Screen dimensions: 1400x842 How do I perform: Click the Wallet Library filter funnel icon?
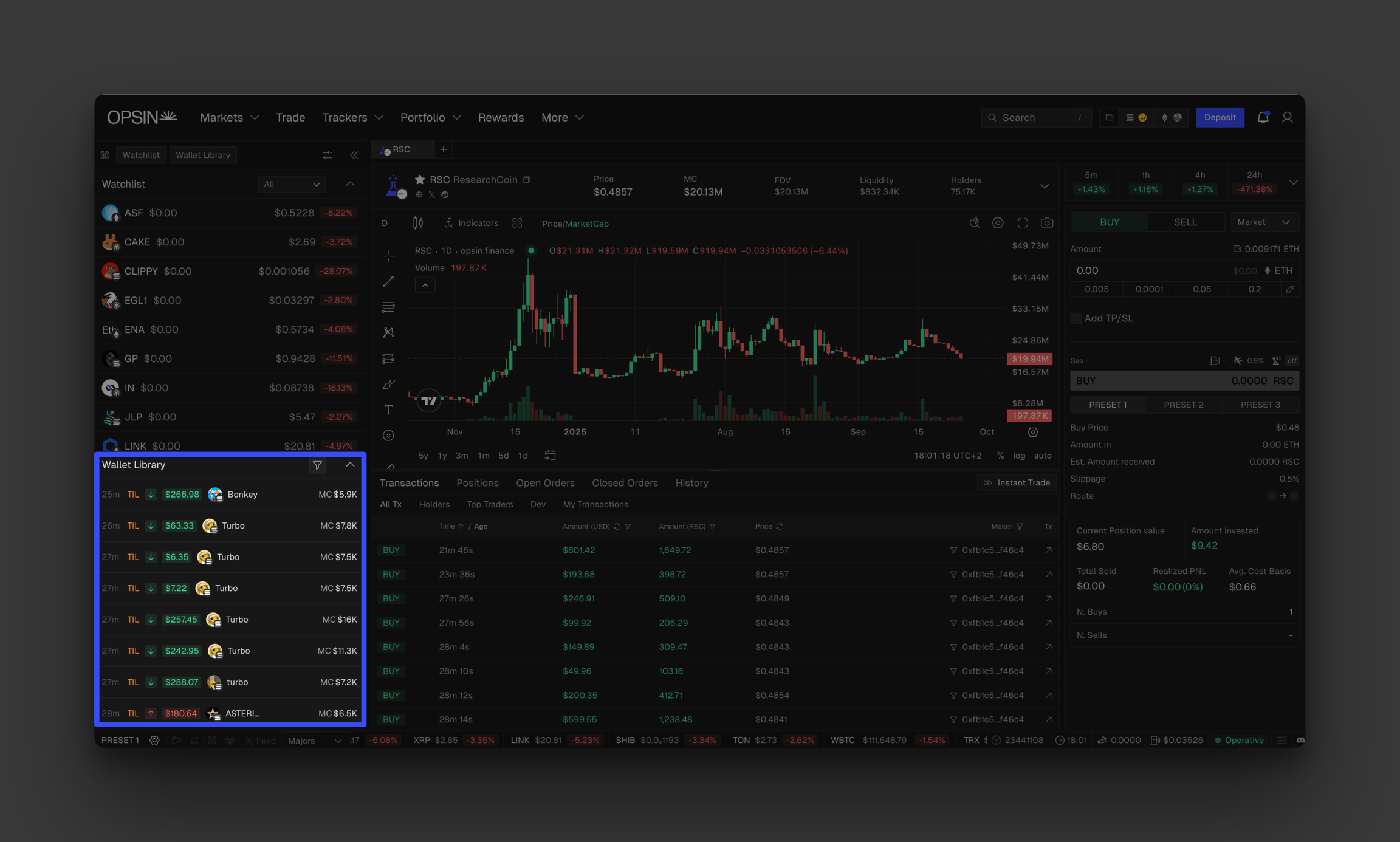pos(317,465)
